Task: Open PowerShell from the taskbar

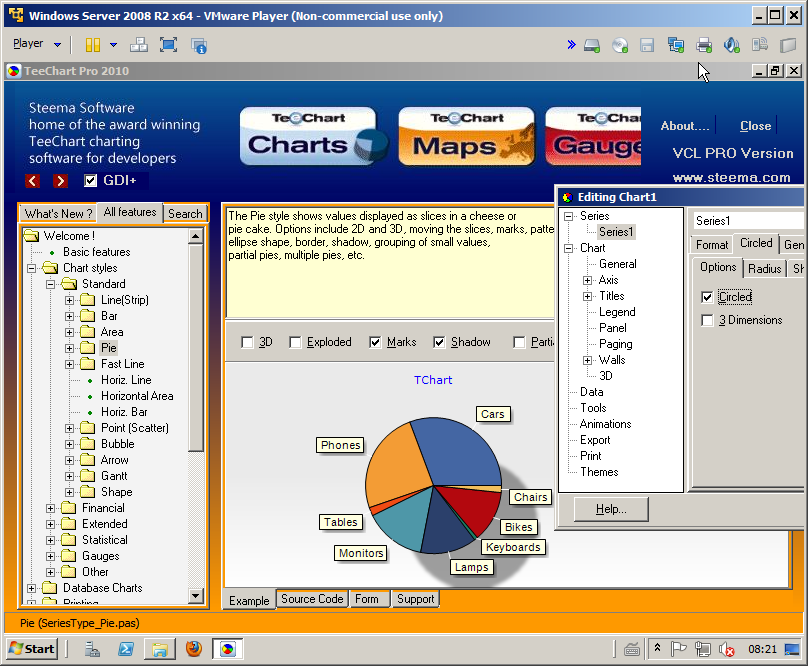Action: click(x=126, y=649)
